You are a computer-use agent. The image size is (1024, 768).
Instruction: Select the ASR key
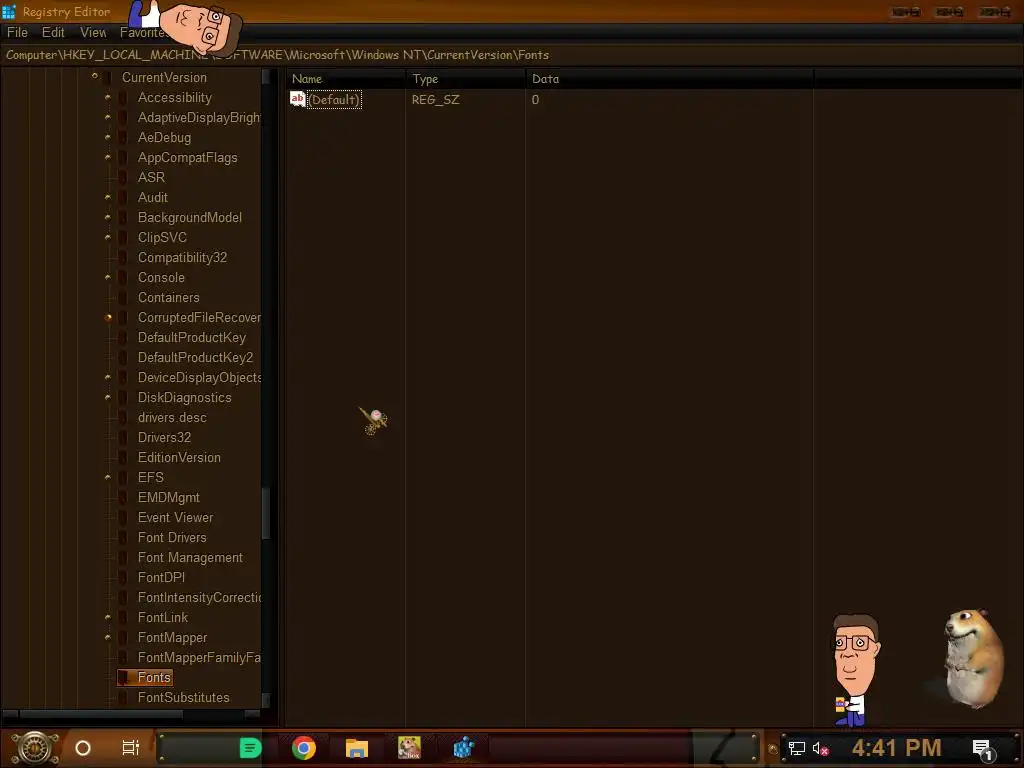[x=151, y=178]
